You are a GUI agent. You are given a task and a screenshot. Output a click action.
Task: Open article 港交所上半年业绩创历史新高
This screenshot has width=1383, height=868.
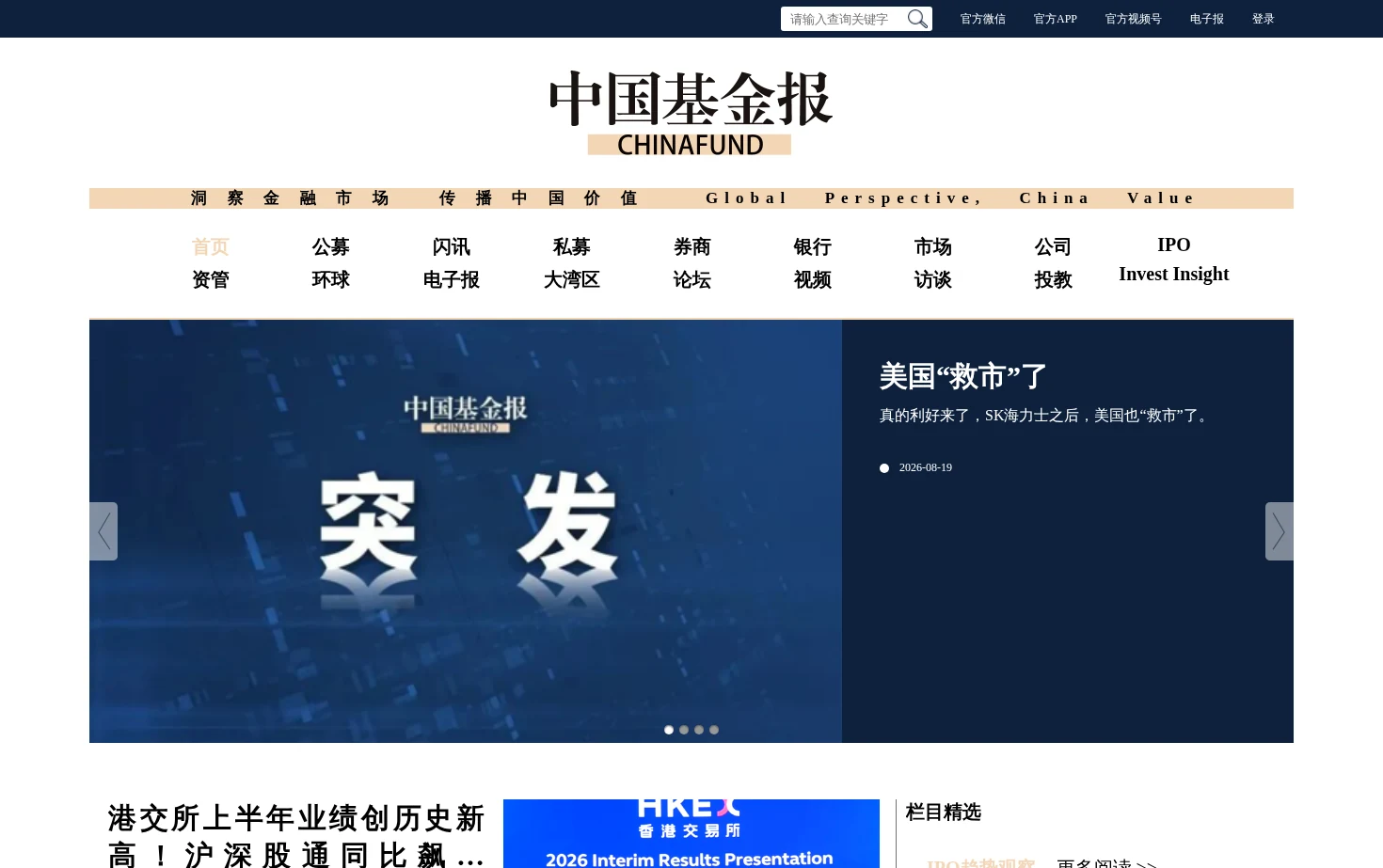point(296,835)
